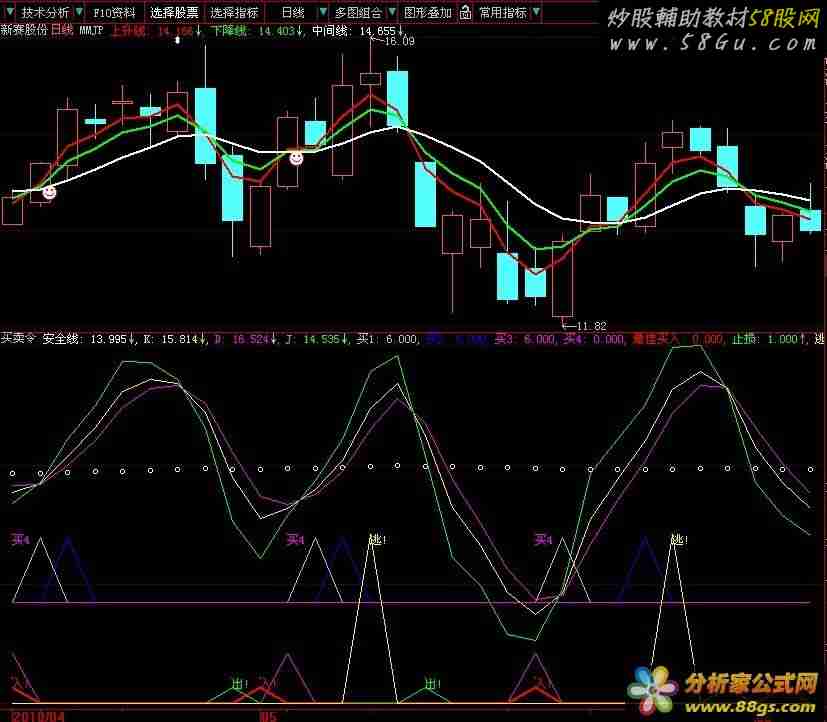Click the 买1: 6.000 value
Screen dimensions: 827x722
[388, 339]
